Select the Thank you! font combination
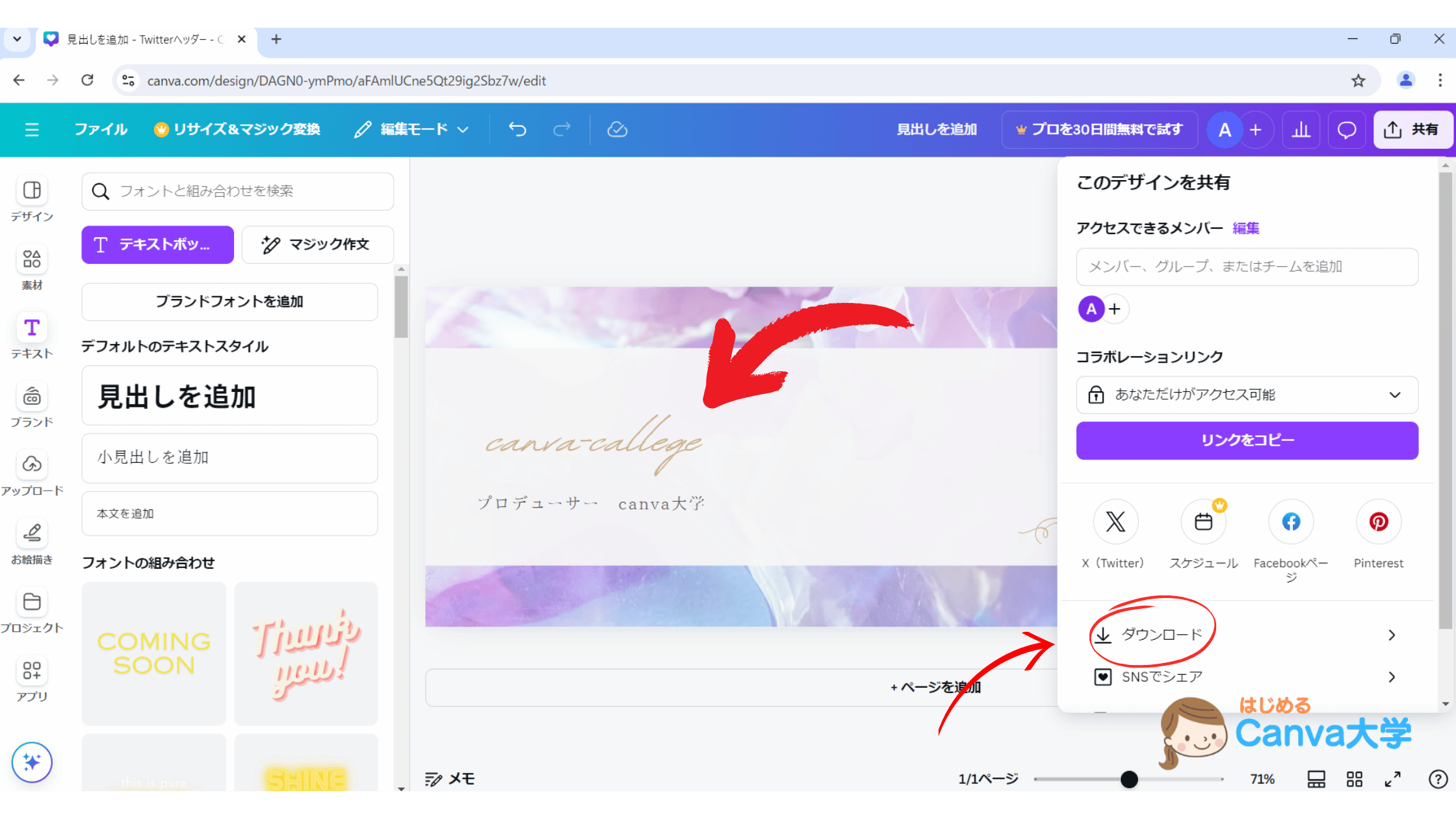This screenshot has height=819, width=1456. point(305,653)
